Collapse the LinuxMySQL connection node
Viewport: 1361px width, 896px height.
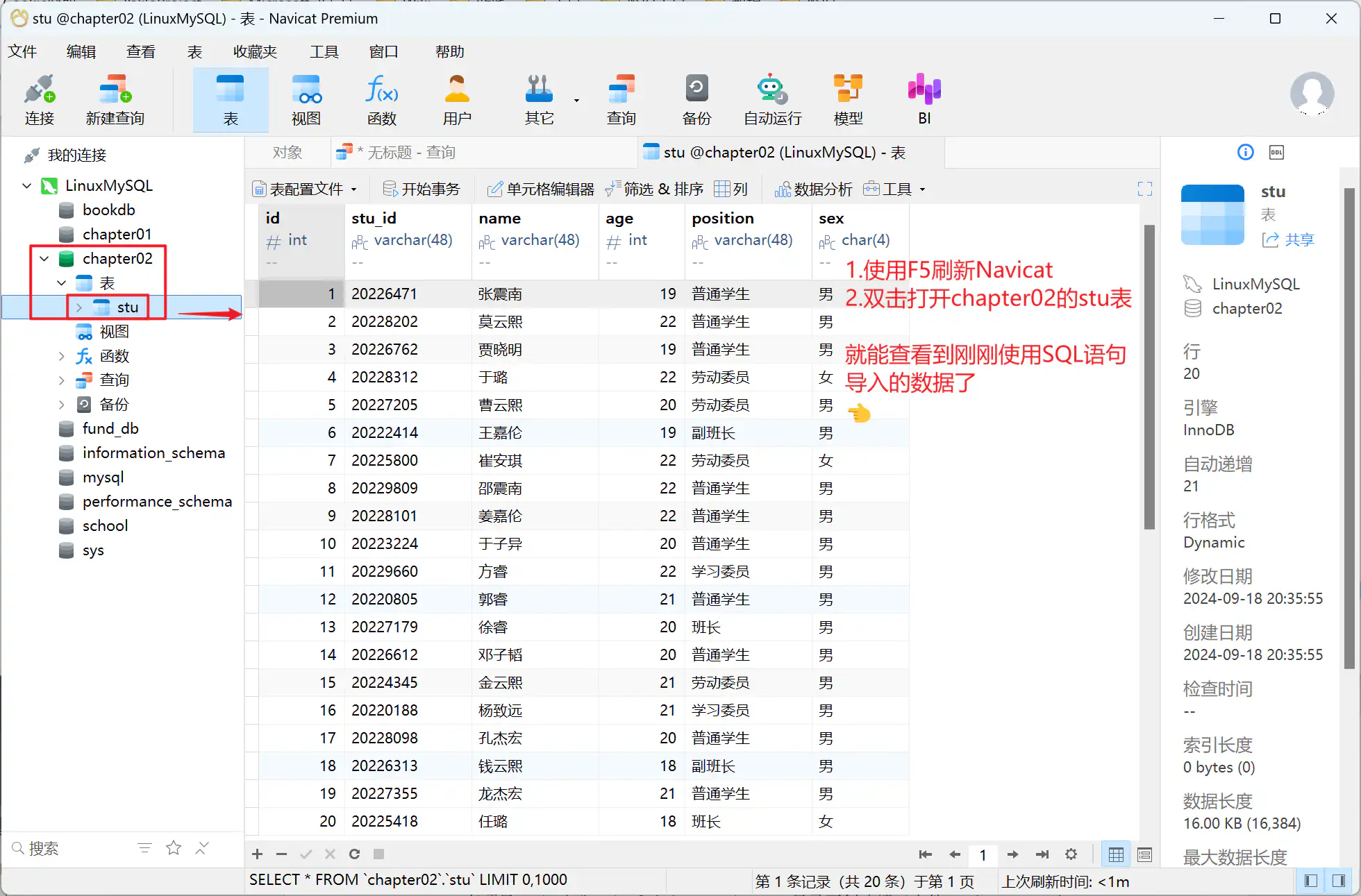tap(27, 186)
